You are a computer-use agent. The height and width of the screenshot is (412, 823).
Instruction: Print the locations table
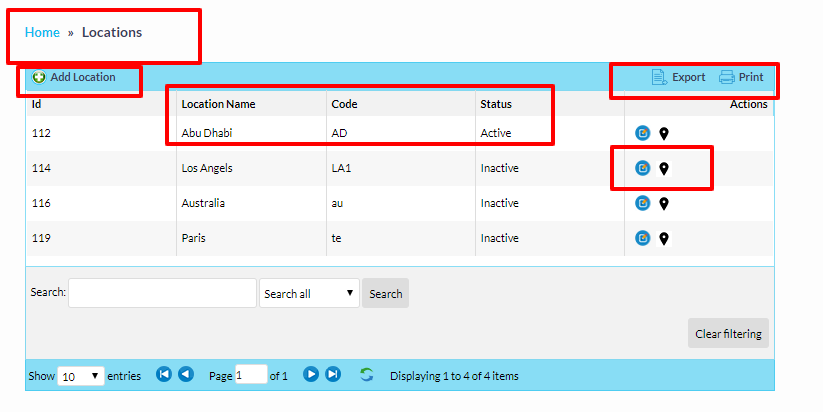(741, 77)
